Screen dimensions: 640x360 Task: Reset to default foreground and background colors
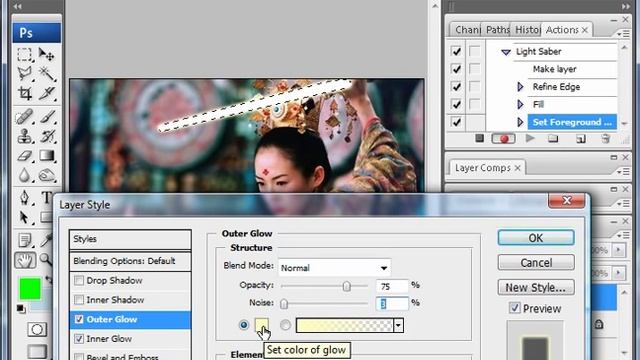(21, 309)
